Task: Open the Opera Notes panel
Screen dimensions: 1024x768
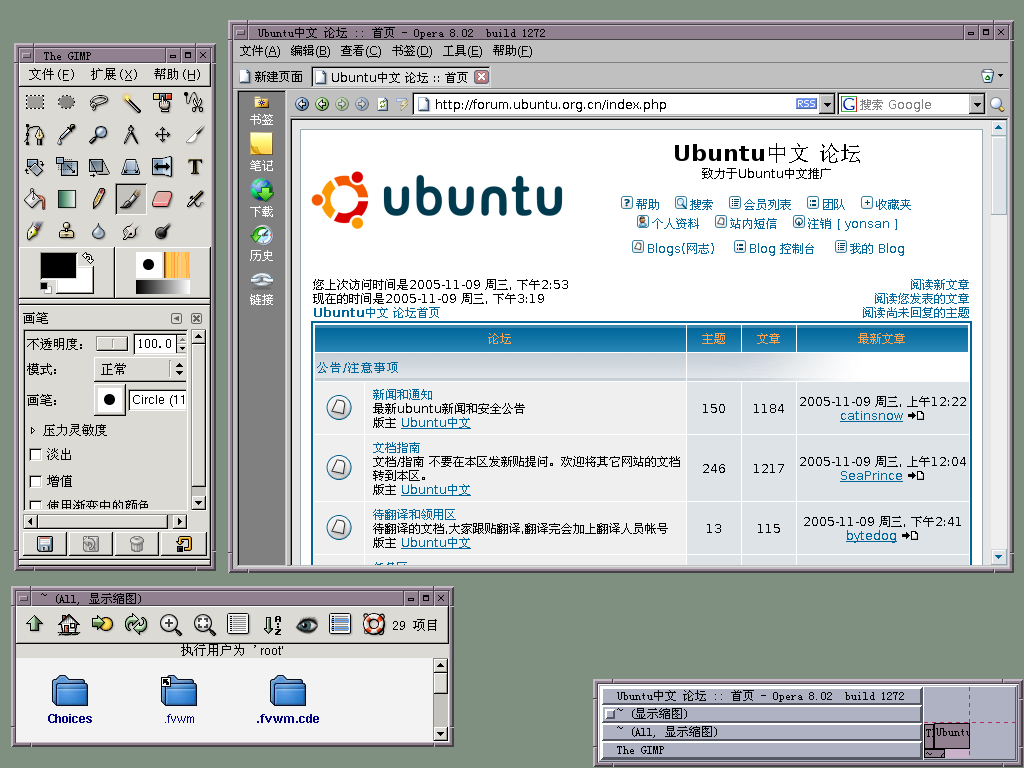Action: (x=261, y=152)
